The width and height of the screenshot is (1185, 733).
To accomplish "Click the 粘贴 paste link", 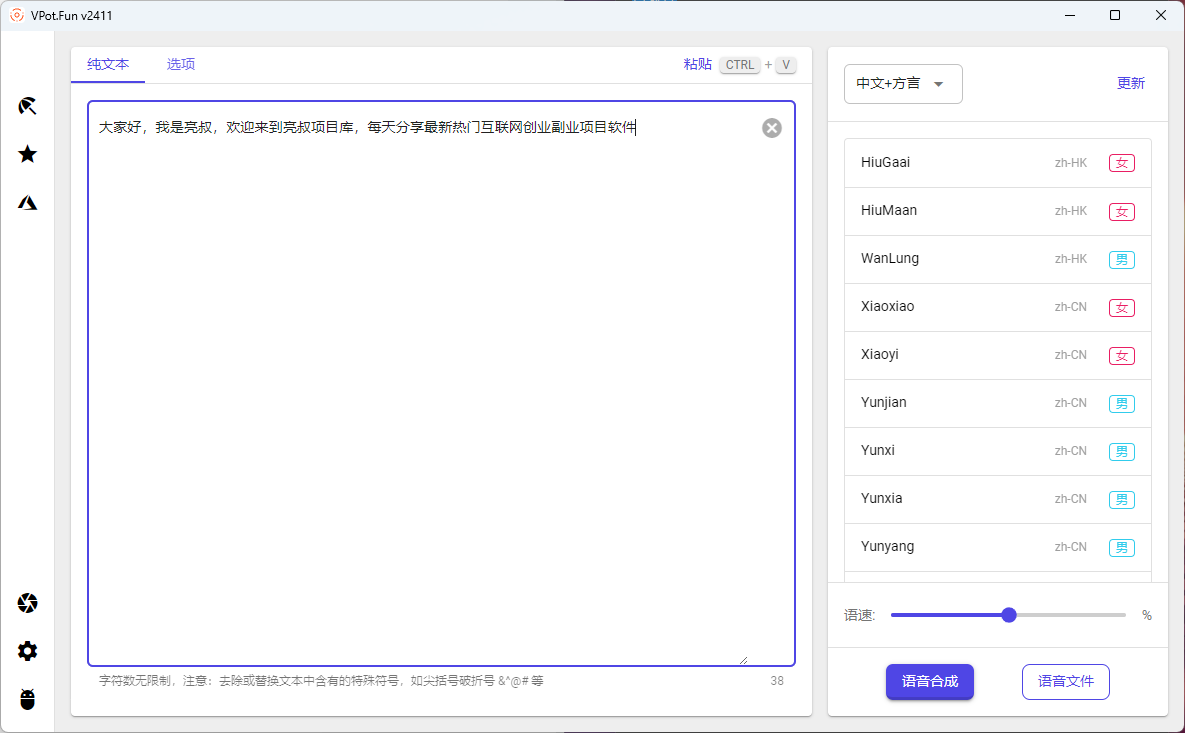I will click(697, 64).
